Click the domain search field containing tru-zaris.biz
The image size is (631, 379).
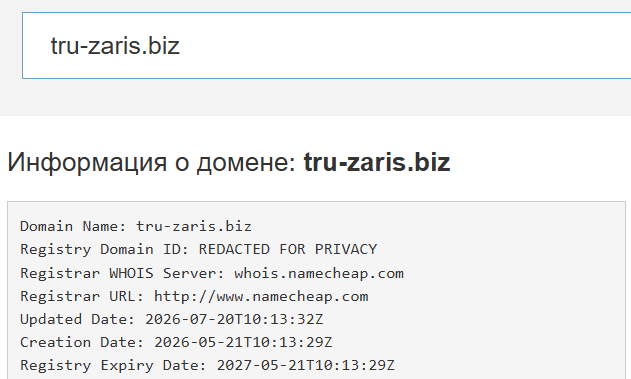point(326,45)
